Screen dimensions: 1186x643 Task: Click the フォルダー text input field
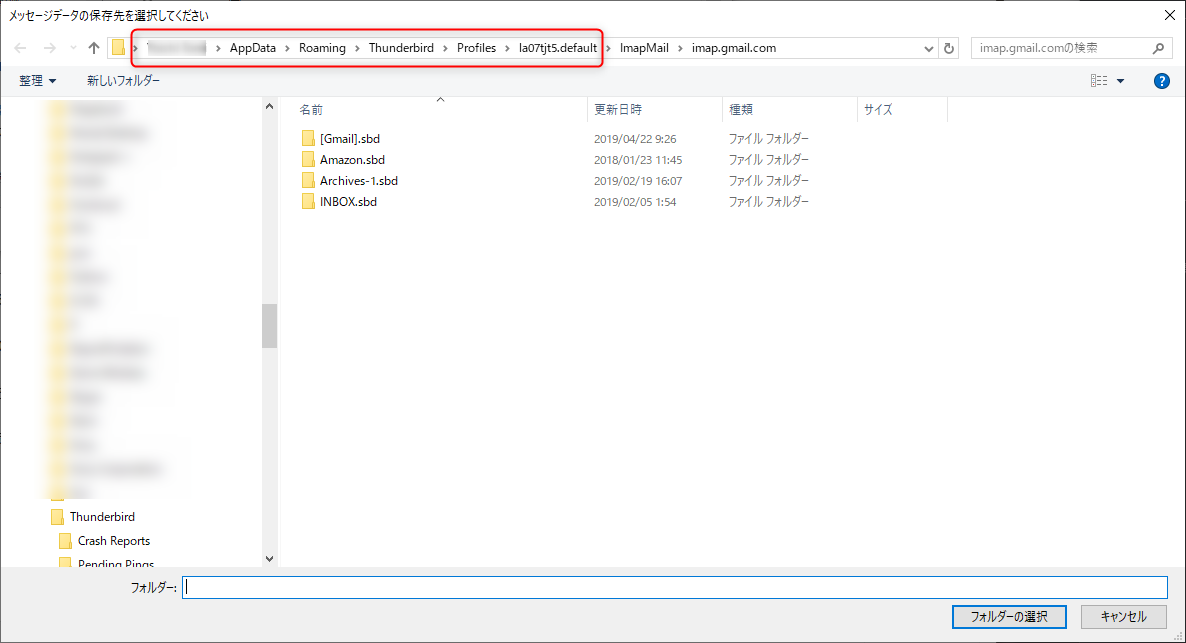(675, 587)
